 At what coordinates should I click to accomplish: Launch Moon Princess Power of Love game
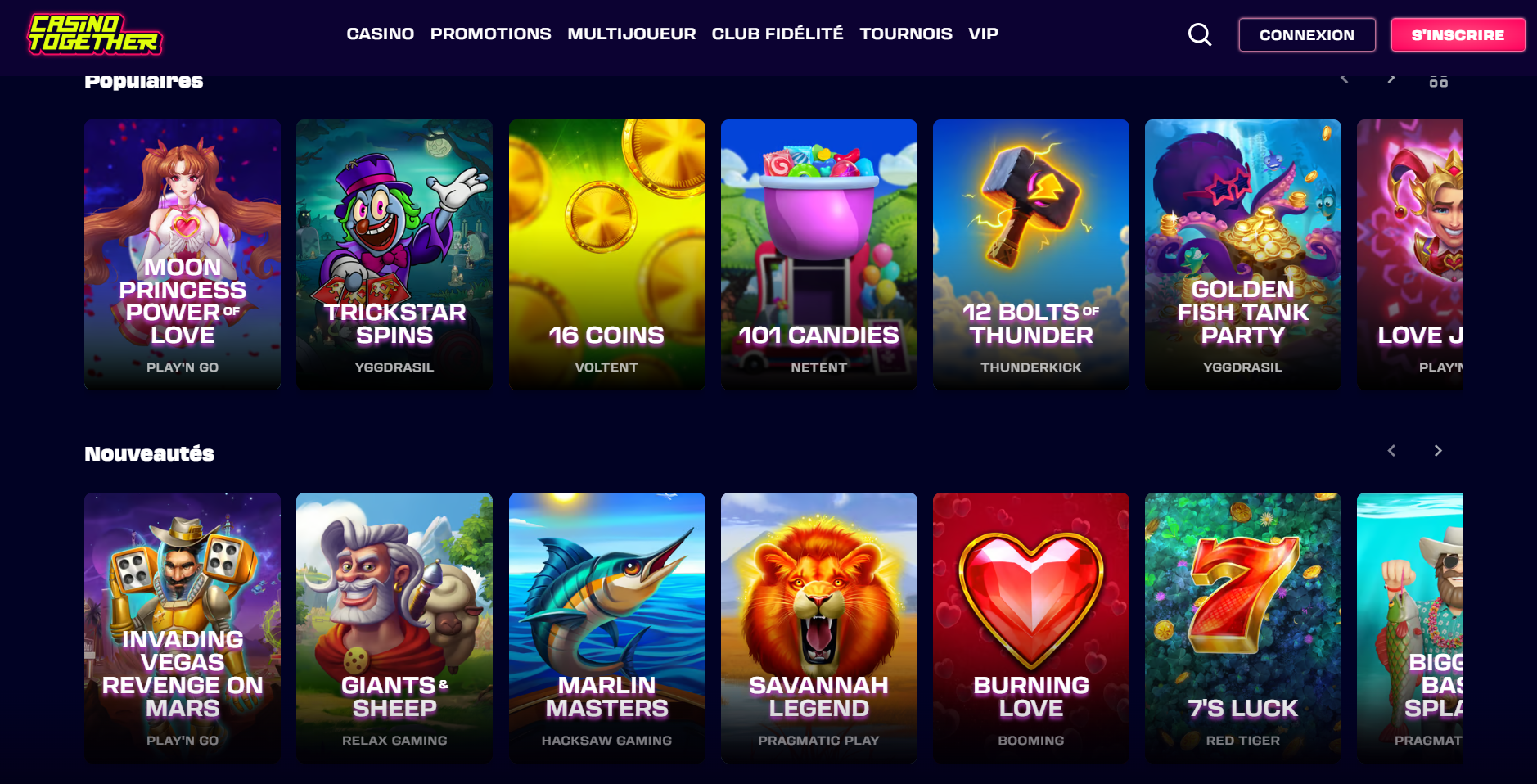tap(183, 255)
